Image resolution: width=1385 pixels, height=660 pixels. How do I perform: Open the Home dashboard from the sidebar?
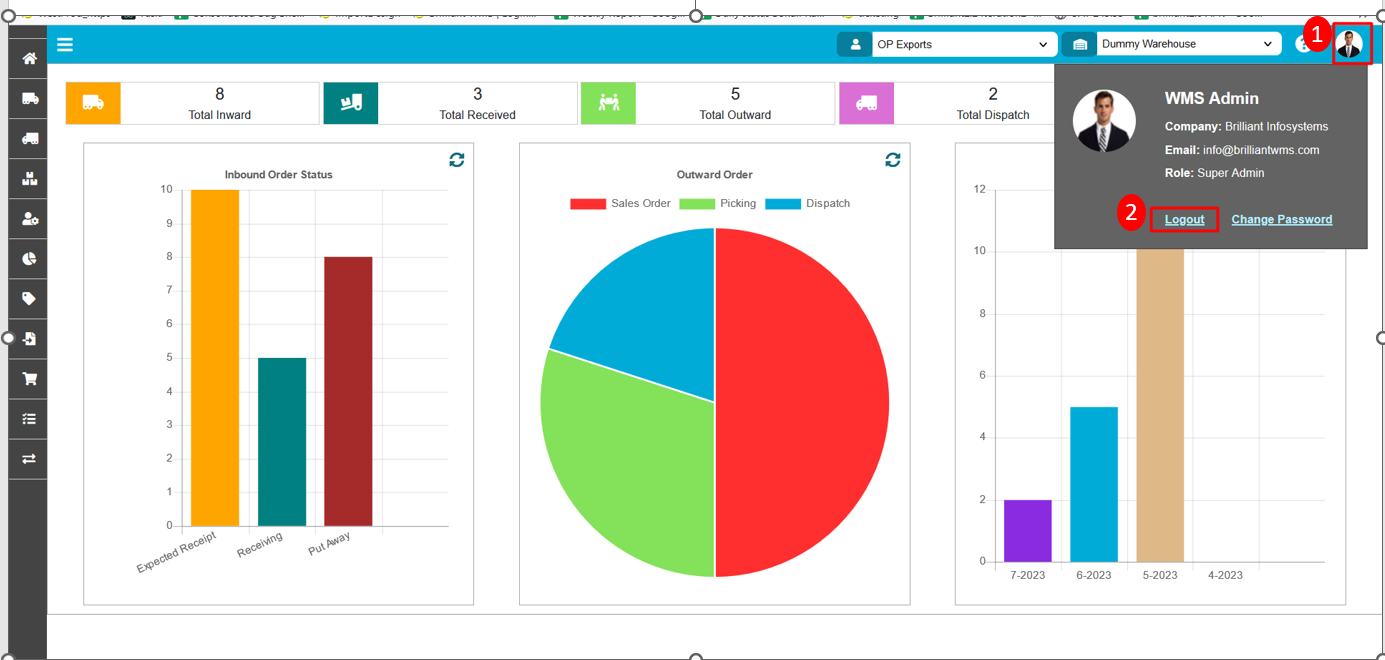click(29, 59)
